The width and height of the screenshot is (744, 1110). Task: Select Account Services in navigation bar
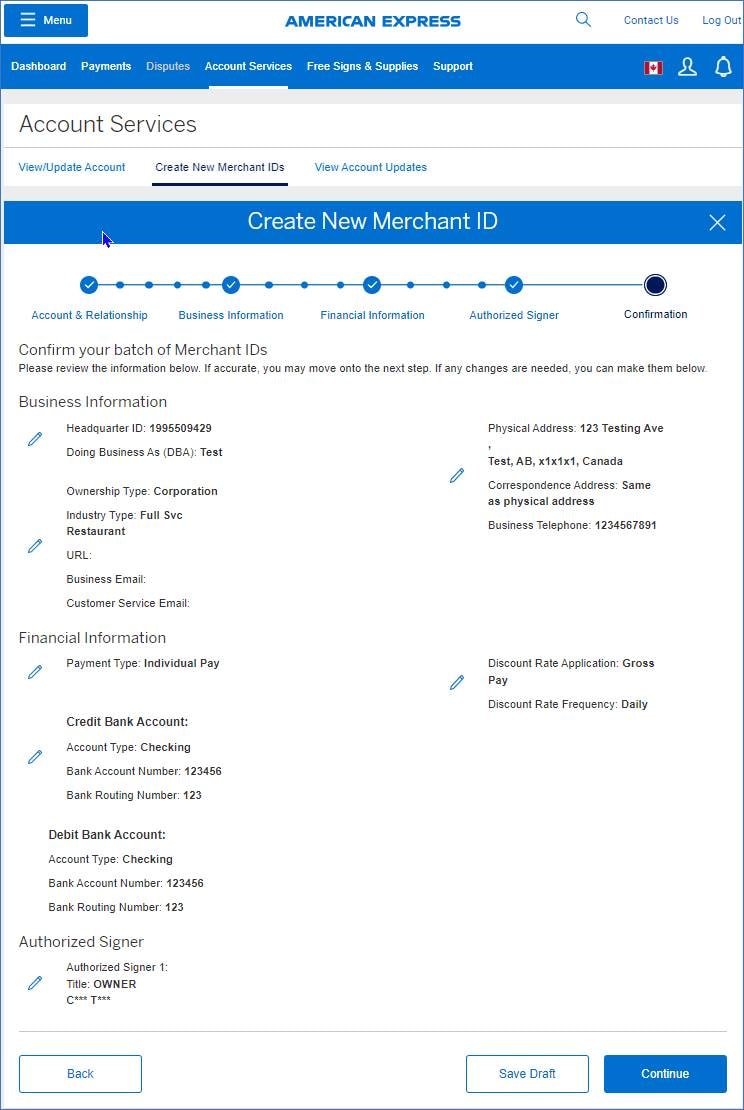[248, 67]
